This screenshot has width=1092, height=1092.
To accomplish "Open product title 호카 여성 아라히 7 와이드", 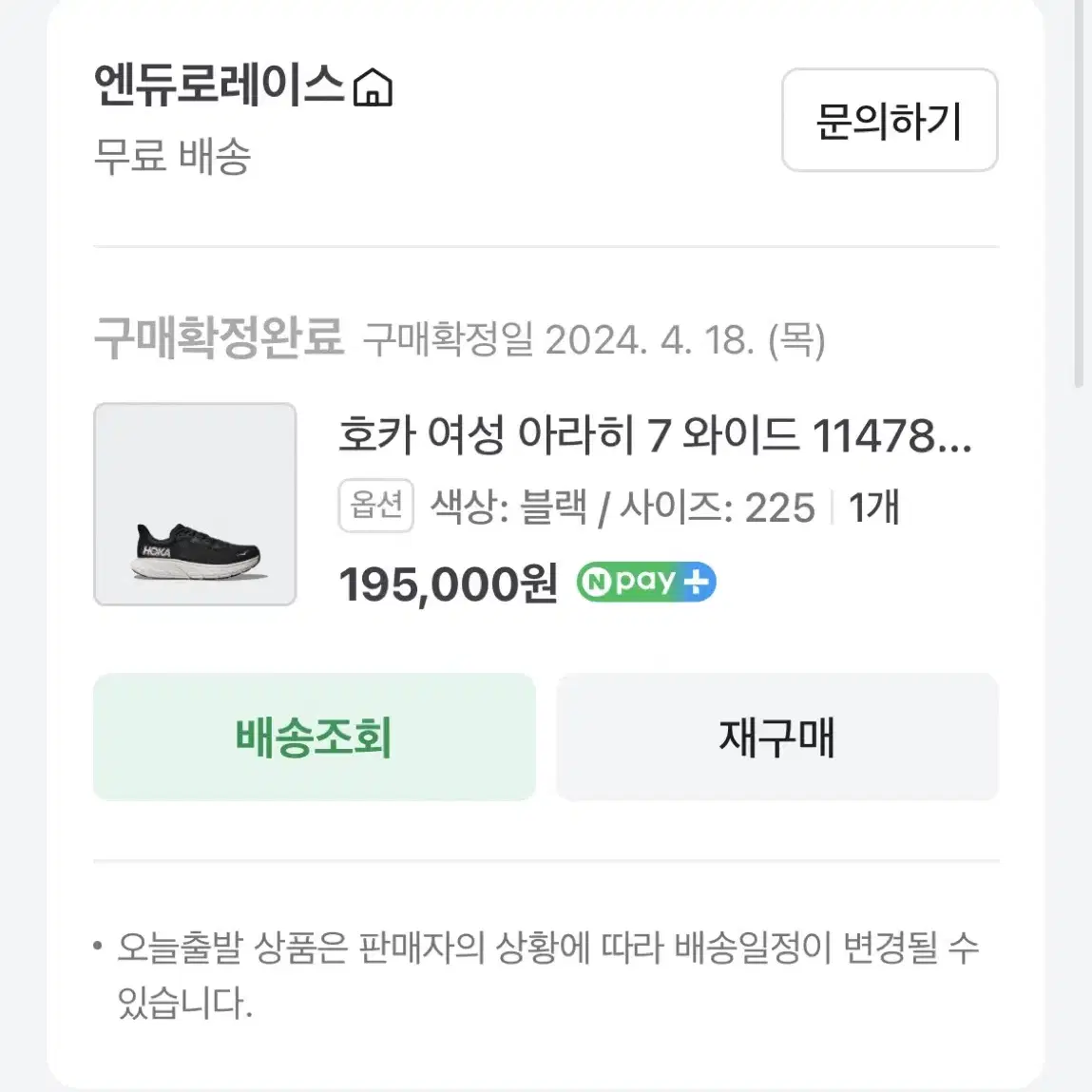I will 655,434.
